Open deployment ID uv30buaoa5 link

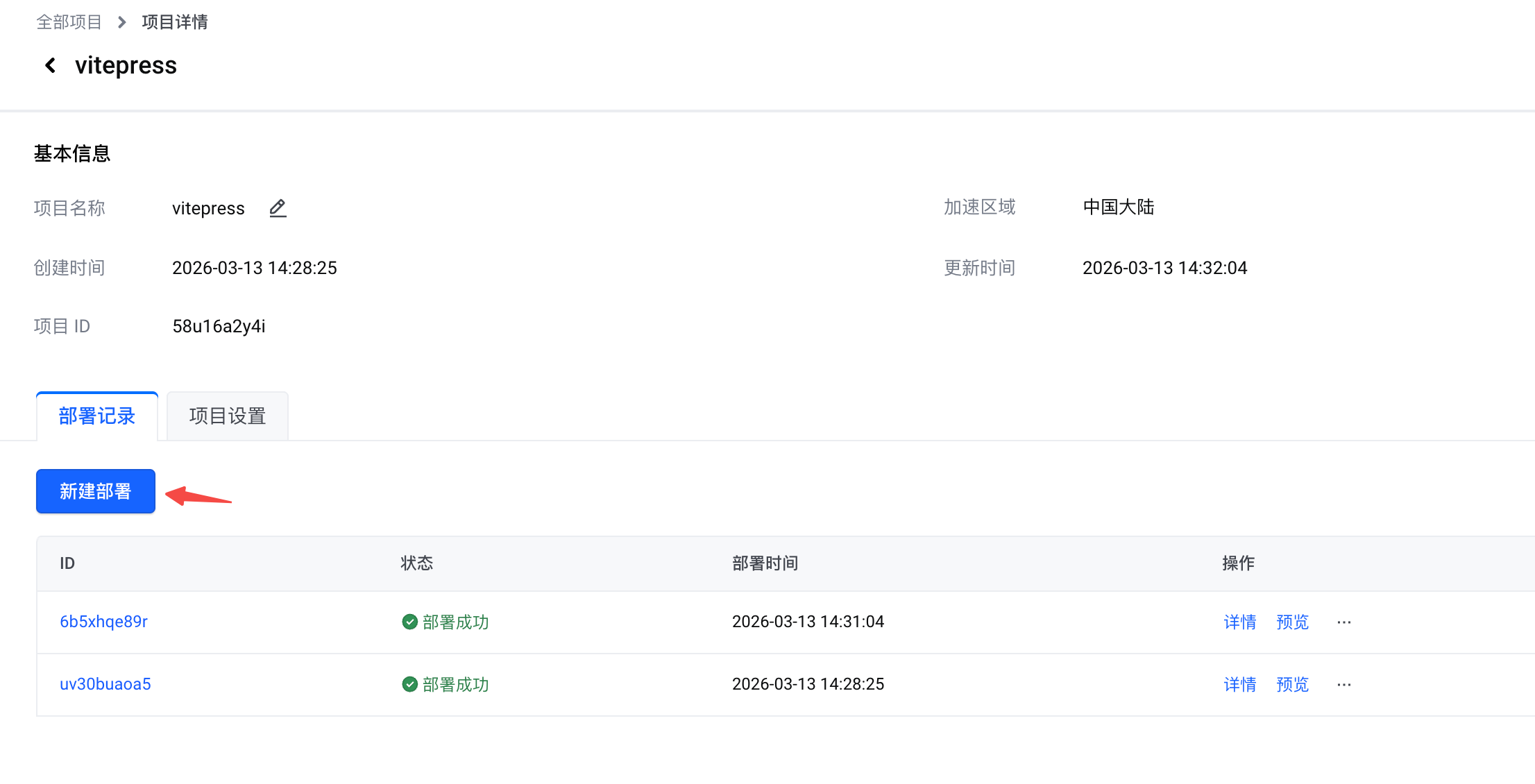click(105, 684)
